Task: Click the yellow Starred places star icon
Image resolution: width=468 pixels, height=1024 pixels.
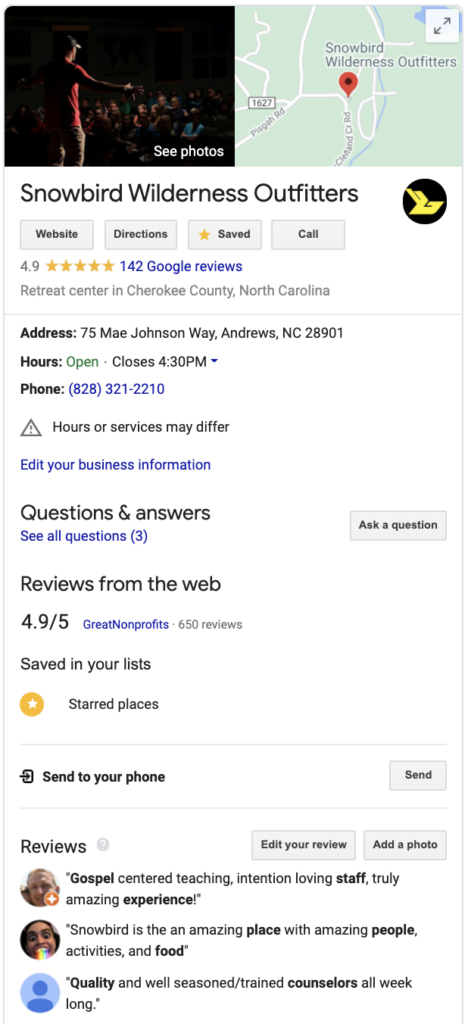Action: tap(32, 704)
